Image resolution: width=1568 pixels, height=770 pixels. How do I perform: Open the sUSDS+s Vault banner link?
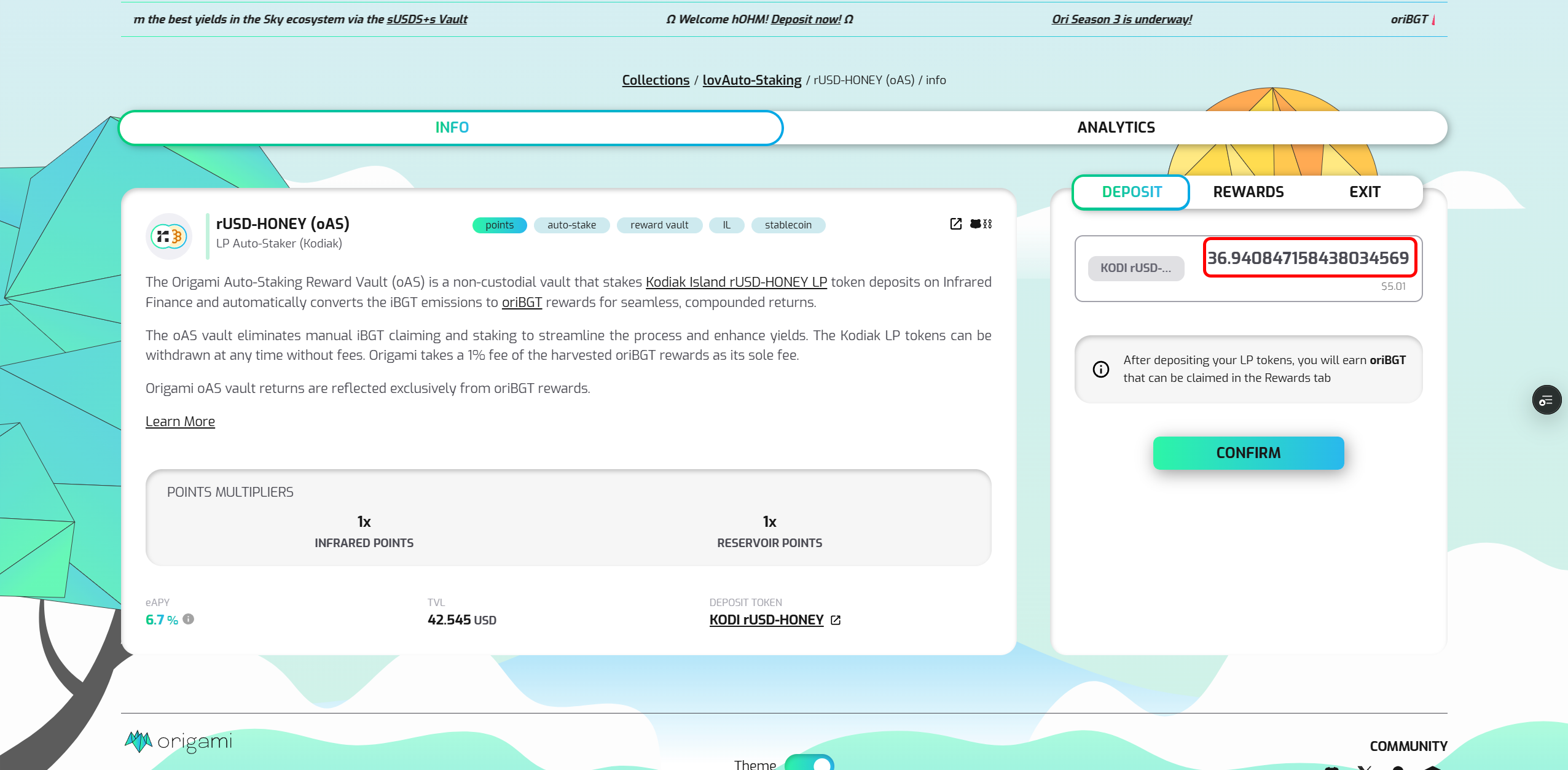(x=426, y=20)
